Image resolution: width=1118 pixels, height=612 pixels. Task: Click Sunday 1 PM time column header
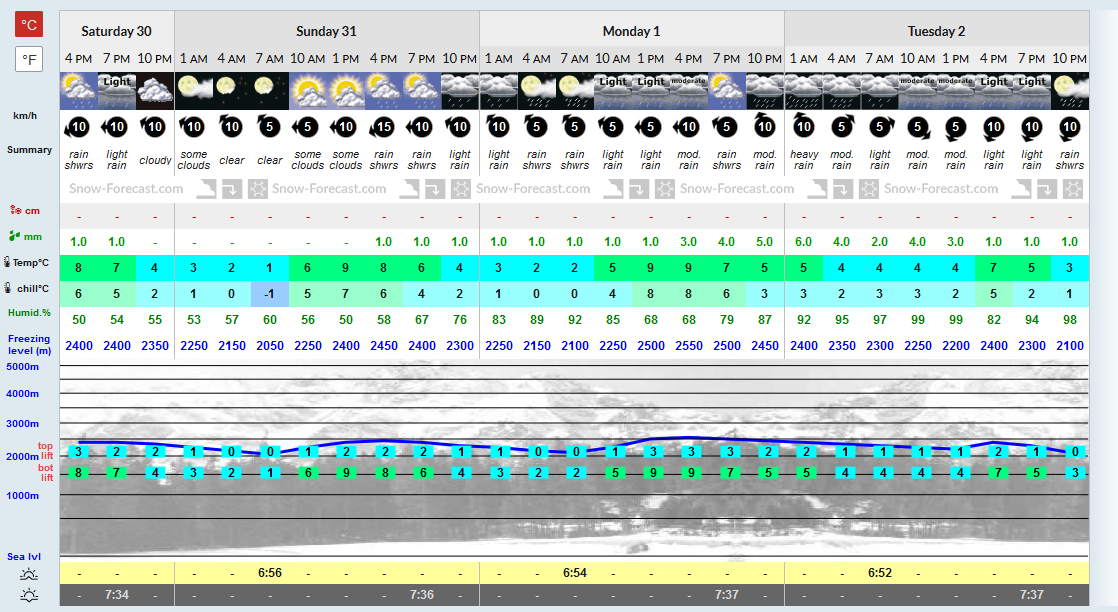click(x=345, y=58)
